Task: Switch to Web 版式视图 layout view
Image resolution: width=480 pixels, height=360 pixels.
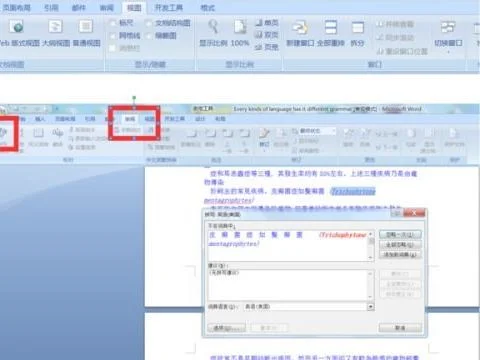Action: click(18, 33)
